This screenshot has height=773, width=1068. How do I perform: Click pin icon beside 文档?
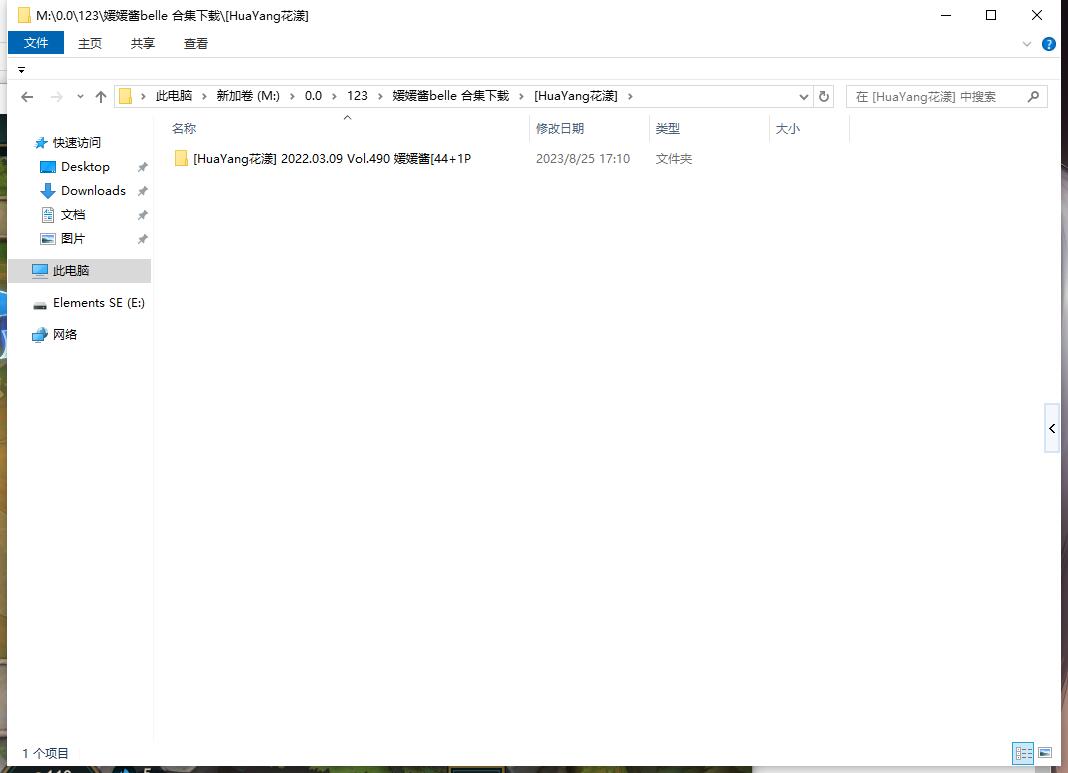pyautogui.click(x=142, y=215)
